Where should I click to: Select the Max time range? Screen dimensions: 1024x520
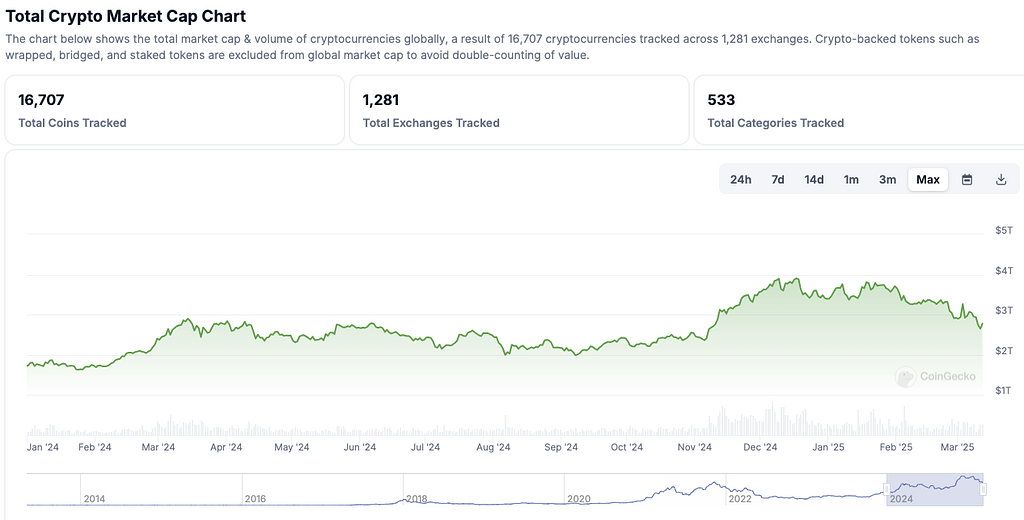point(928,180)
